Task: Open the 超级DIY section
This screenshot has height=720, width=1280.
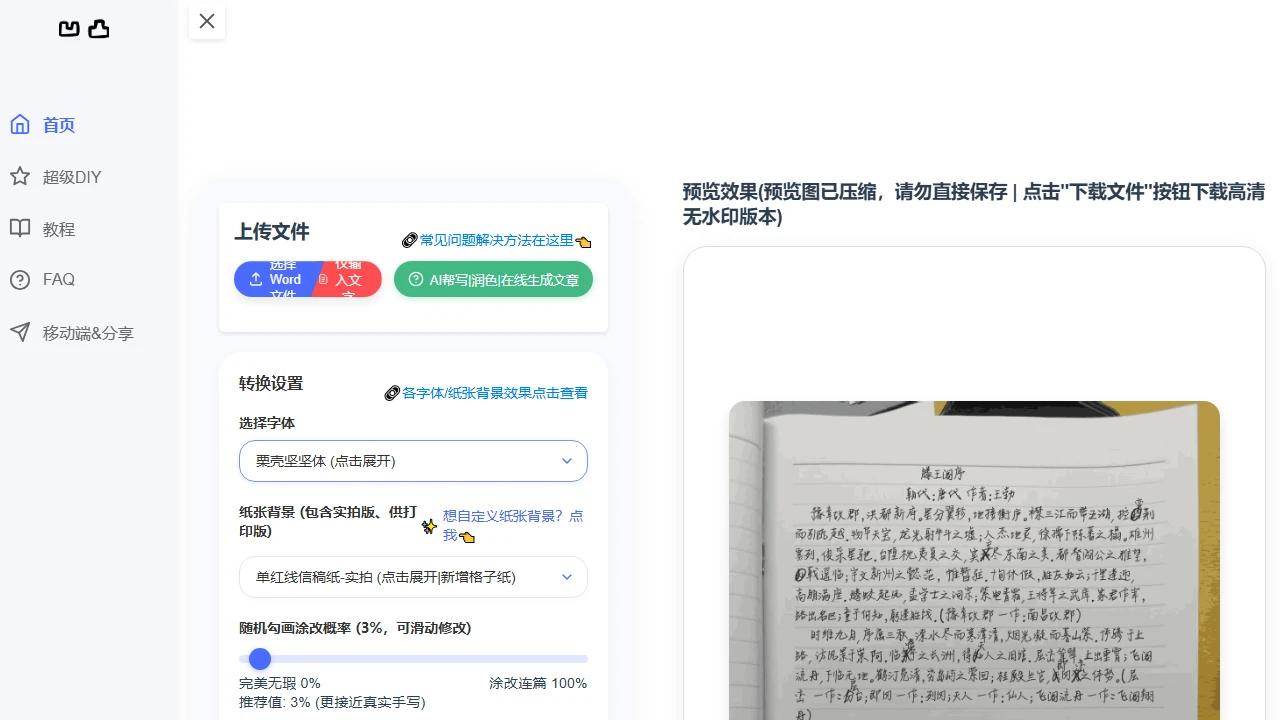Action: click(72, 176)
